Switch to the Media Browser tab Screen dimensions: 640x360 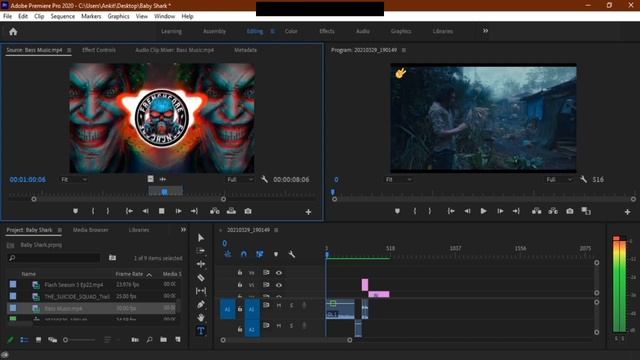[91, 230]
